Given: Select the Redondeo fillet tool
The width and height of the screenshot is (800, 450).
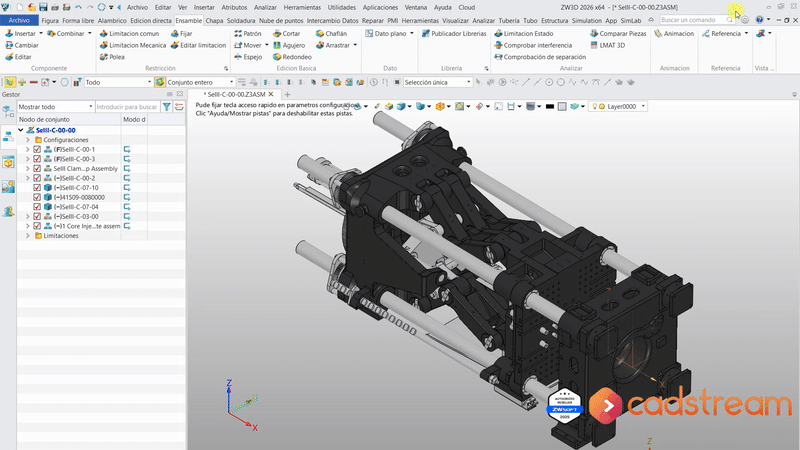Looking at the screenshot, I should tap(292, 57).
